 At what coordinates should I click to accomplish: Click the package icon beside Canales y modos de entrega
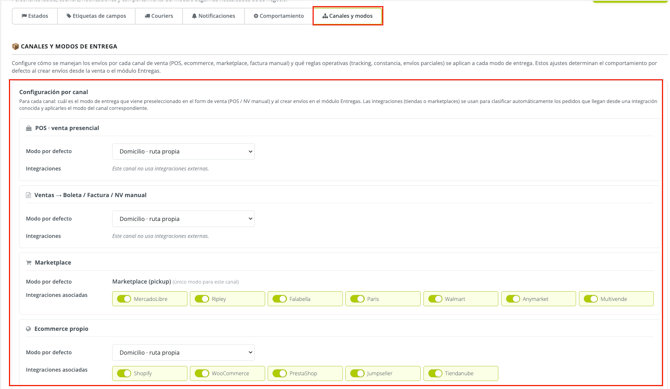pyautogui.click(x=15, y=46)
